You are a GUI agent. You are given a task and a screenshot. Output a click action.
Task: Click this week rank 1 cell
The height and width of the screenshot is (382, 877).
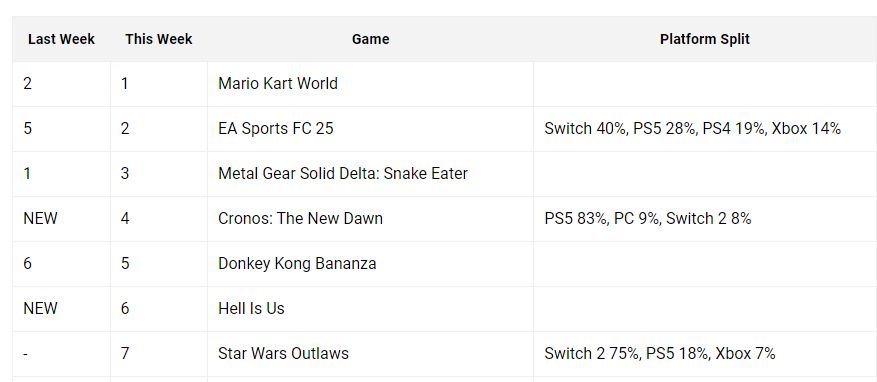[x=159, y=84]
